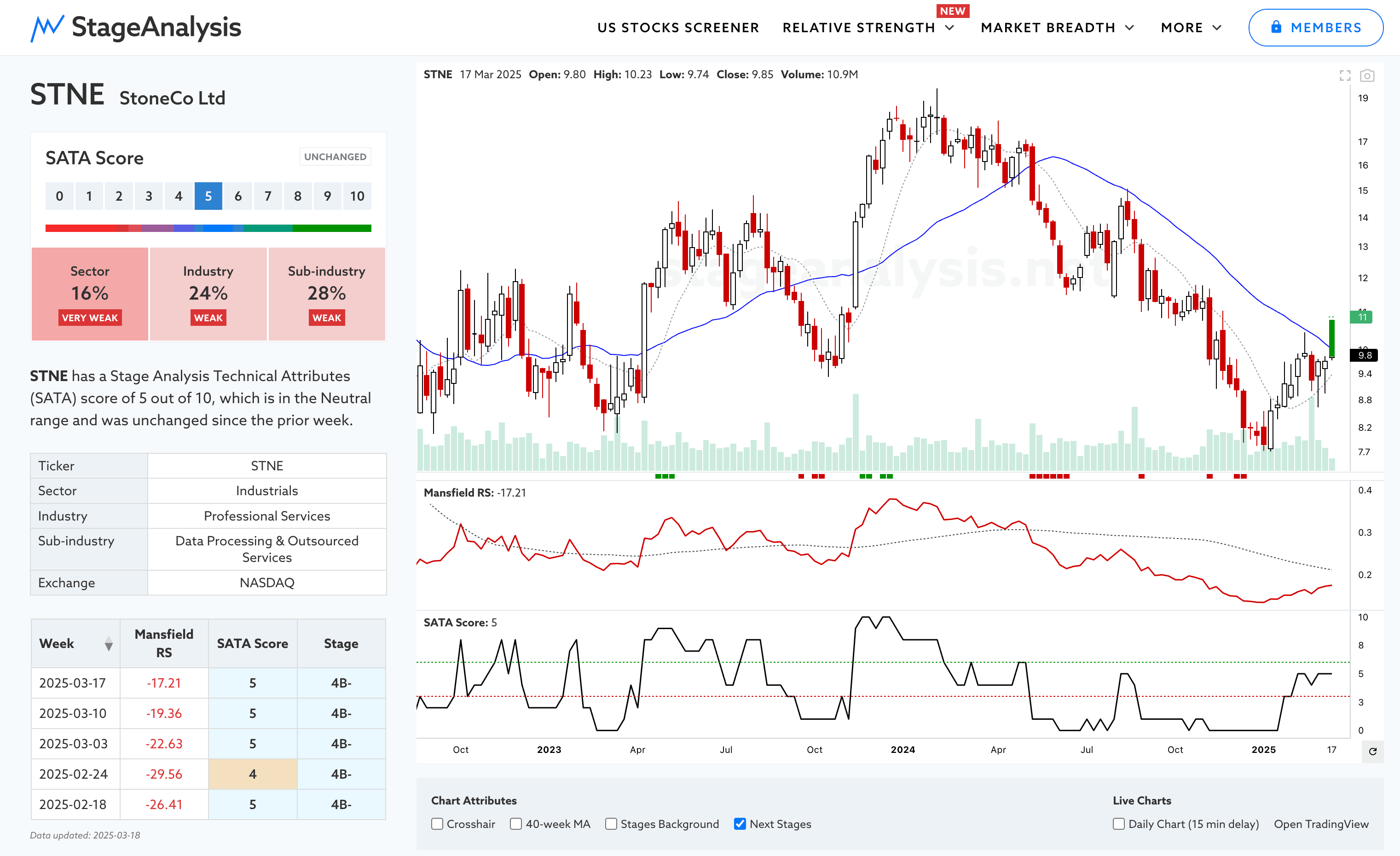Screen dimensions: 1400x856
Task: Expand the More dropdown arrow
Action: (x=1216, y=28)
